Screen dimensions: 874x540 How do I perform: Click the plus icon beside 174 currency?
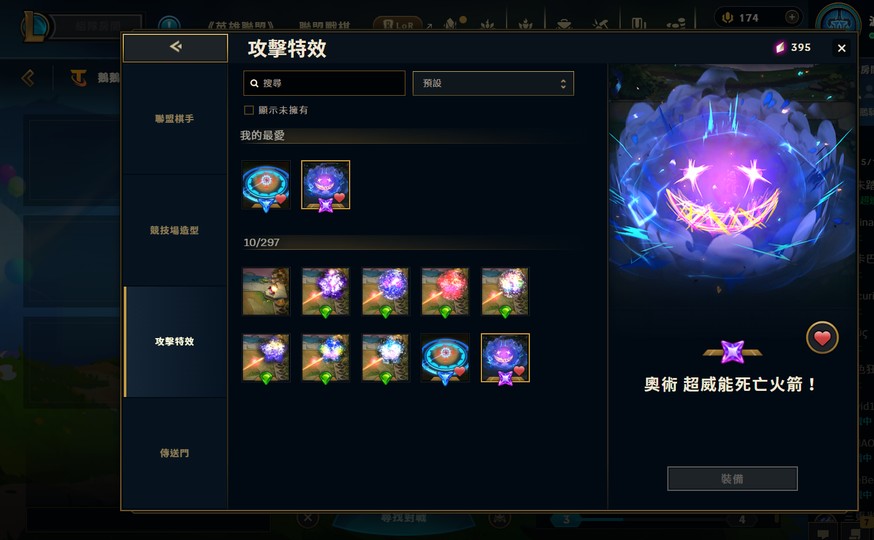(792, 17)
